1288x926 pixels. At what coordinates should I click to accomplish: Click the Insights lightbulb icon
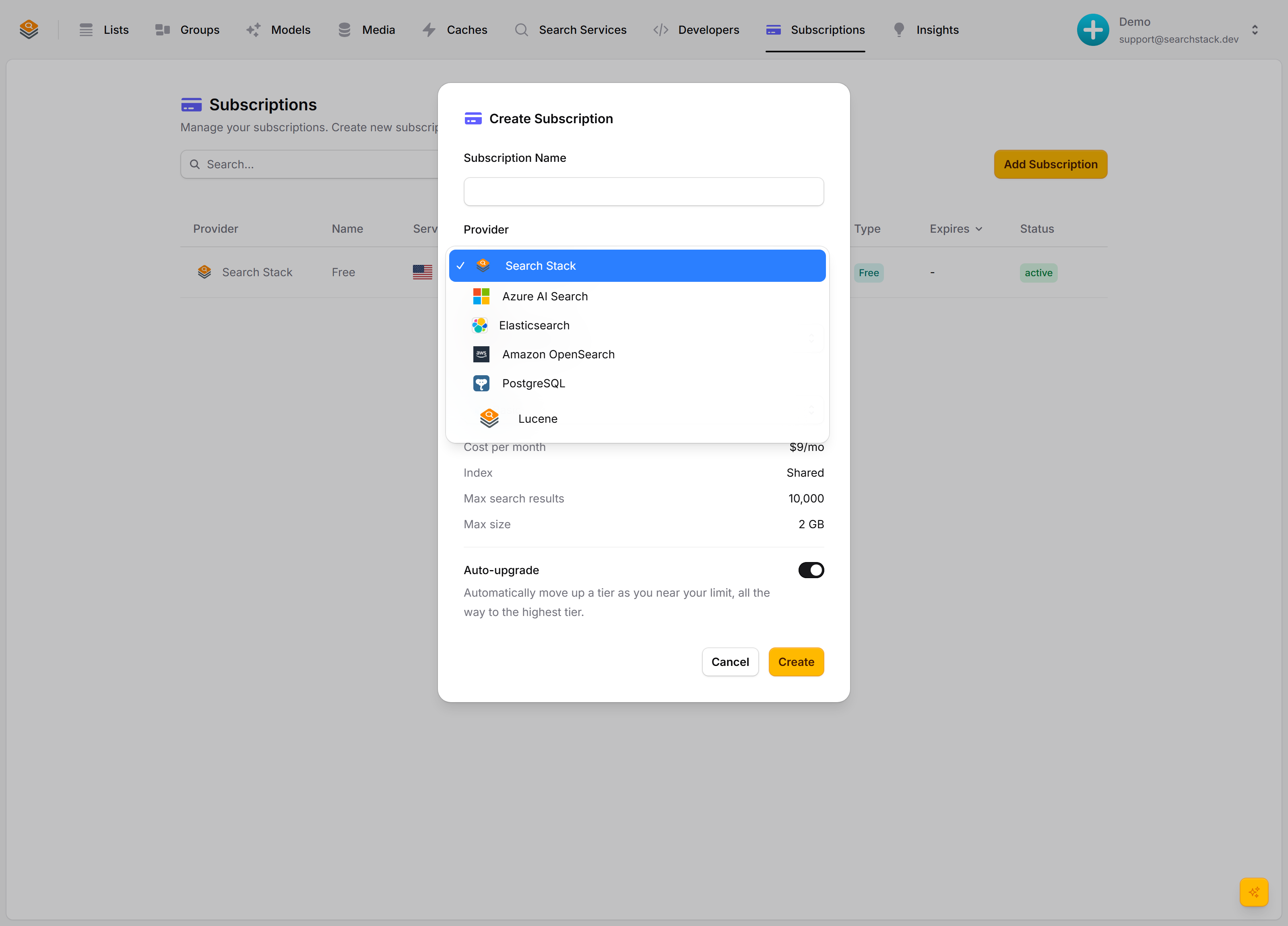click(x=899, y=29)
